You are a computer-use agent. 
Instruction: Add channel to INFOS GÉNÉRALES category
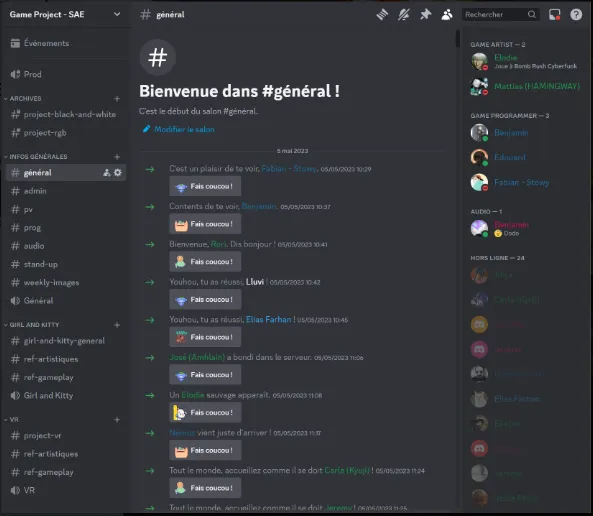(x=117, y=157)
